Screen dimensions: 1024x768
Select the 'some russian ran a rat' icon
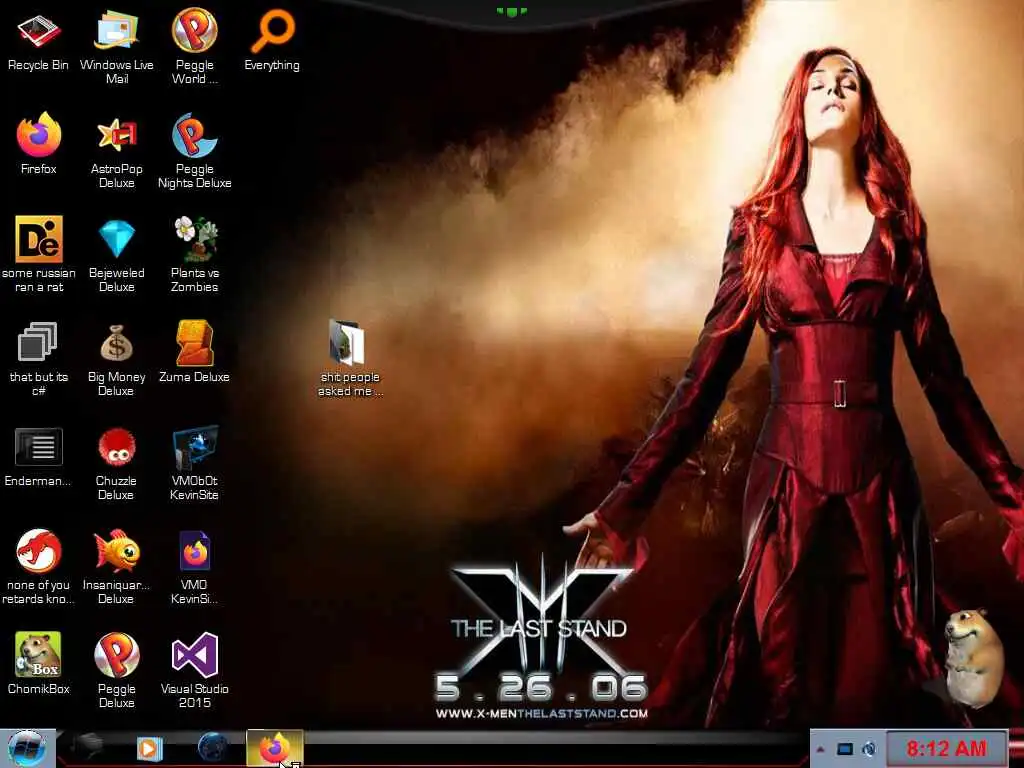39,255
